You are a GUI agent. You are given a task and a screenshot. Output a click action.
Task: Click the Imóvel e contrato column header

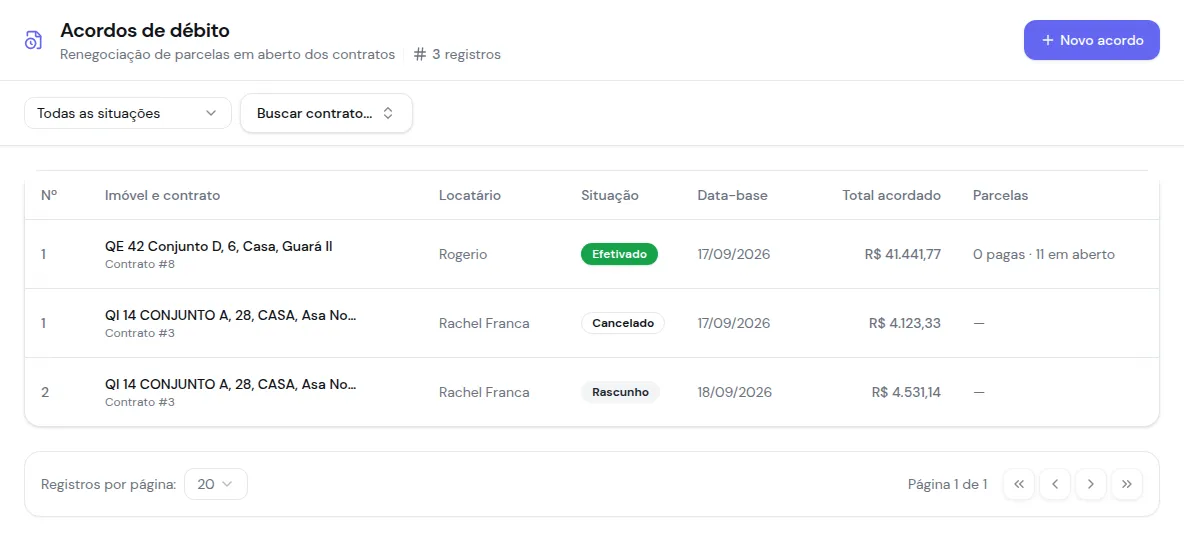click(162, 195)
